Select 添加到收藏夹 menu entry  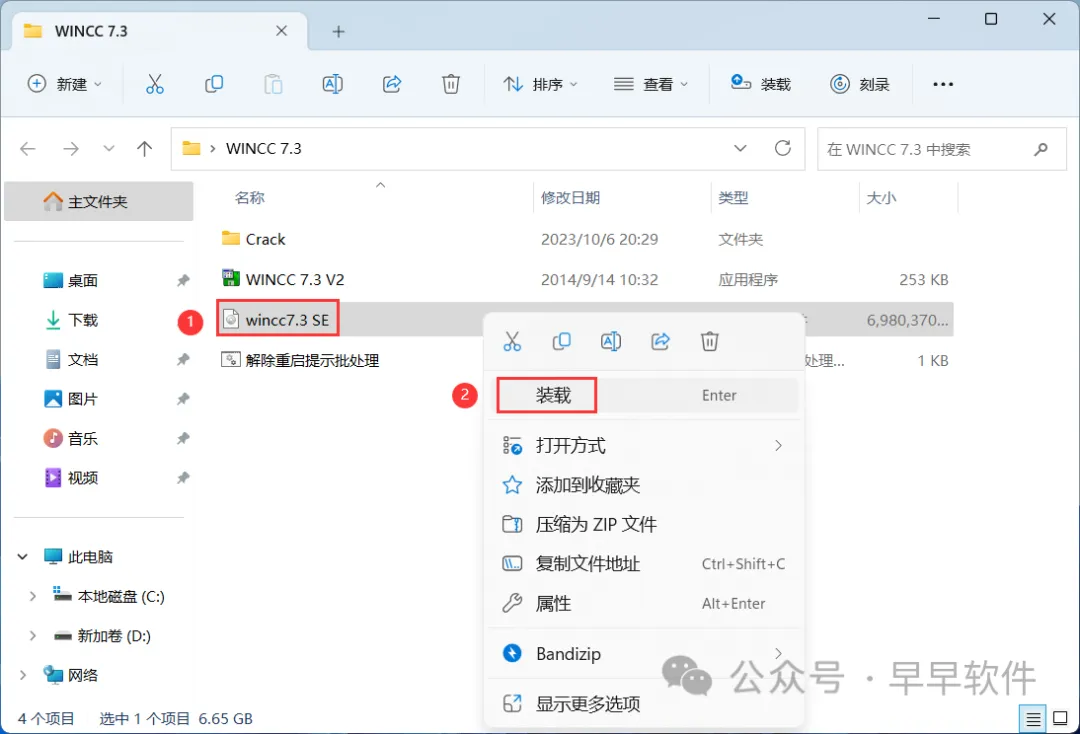(645, 485)
